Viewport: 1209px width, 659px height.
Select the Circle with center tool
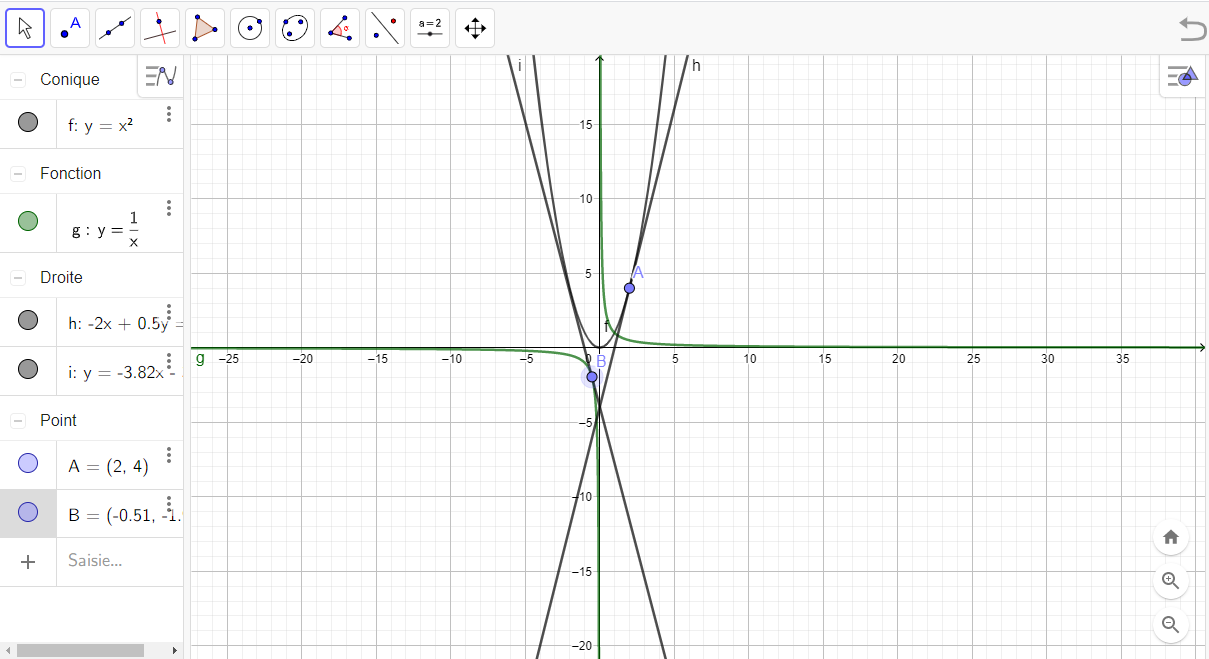pos(250,28)
